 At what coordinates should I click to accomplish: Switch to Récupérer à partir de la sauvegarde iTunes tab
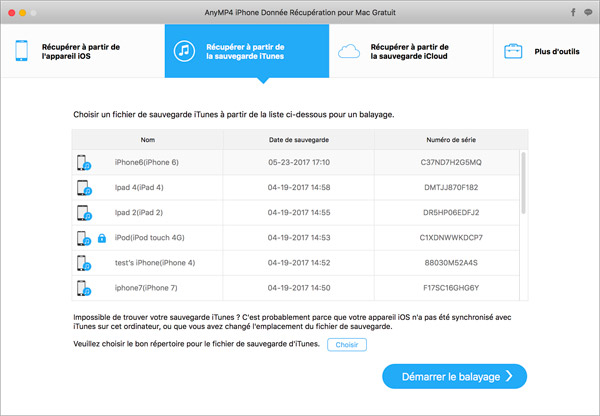pos(247,51)
